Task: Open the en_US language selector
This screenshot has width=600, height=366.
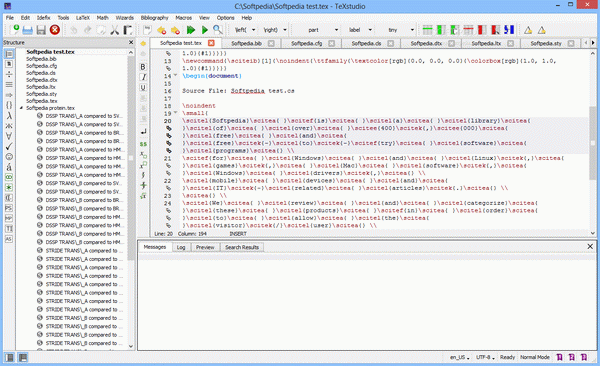Action: (x=460, y=357)
